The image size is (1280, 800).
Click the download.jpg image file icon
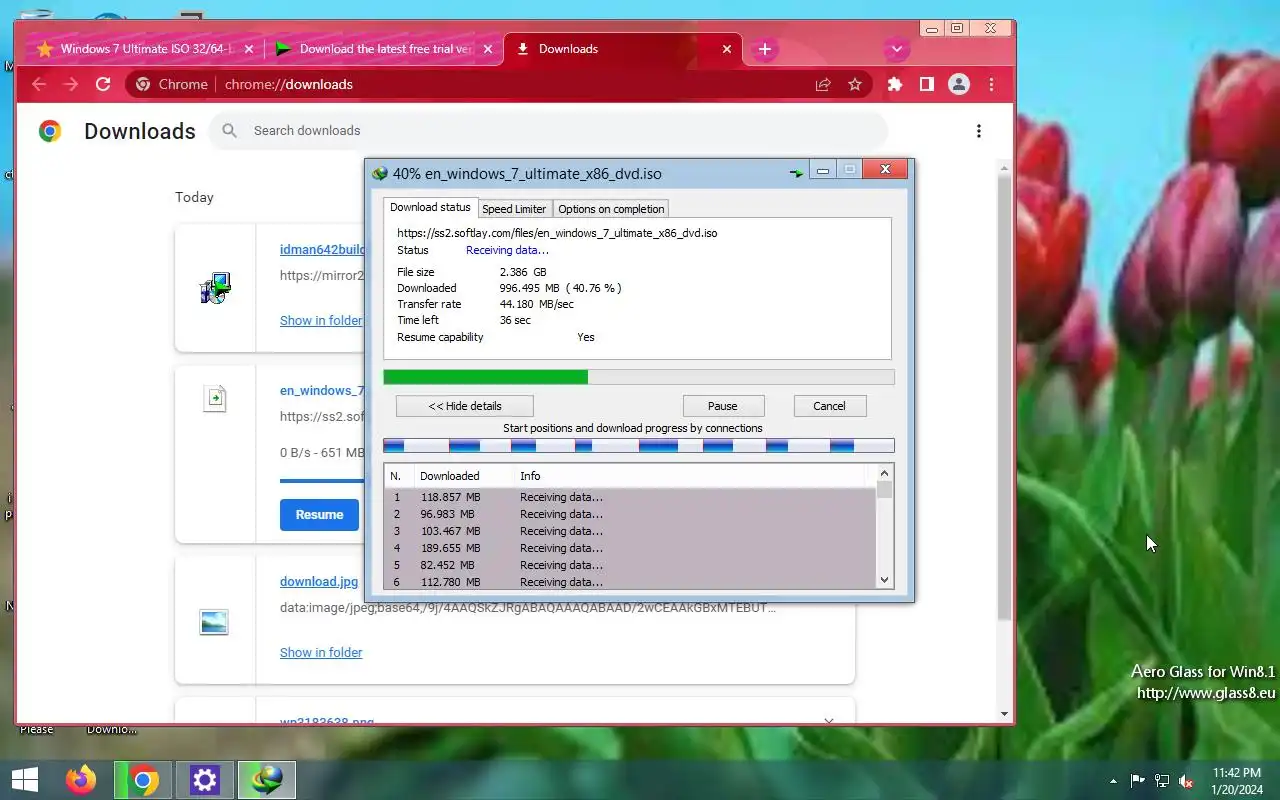coord(214,622)
